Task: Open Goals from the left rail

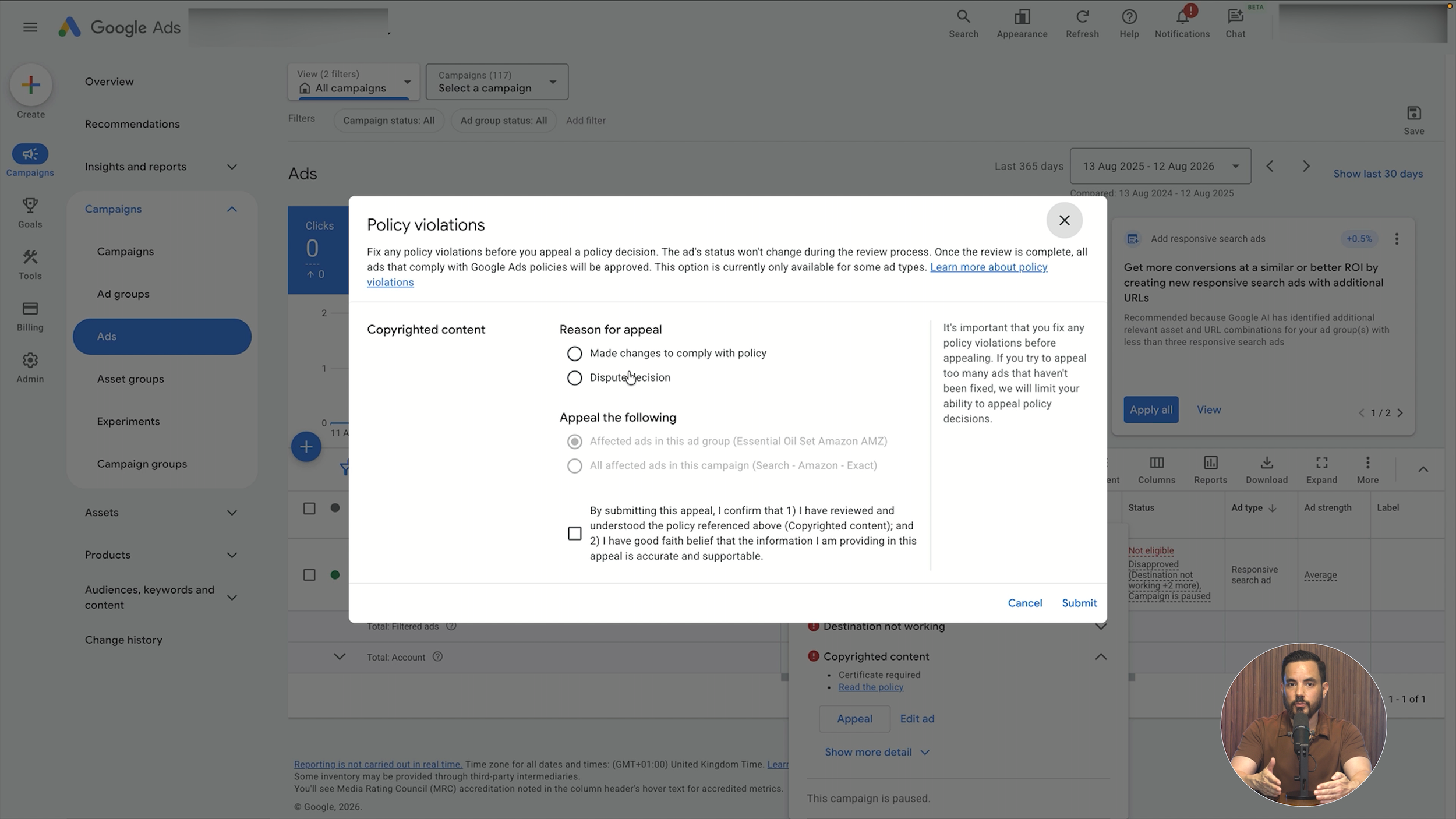Action: pos(30,213)
